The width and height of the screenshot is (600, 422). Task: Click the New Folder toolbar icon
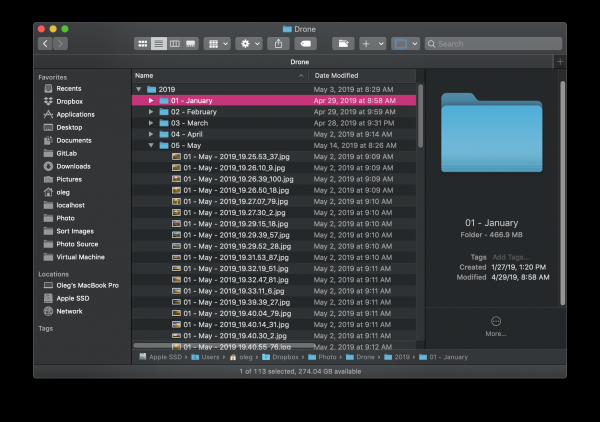[x=343, y=44]
